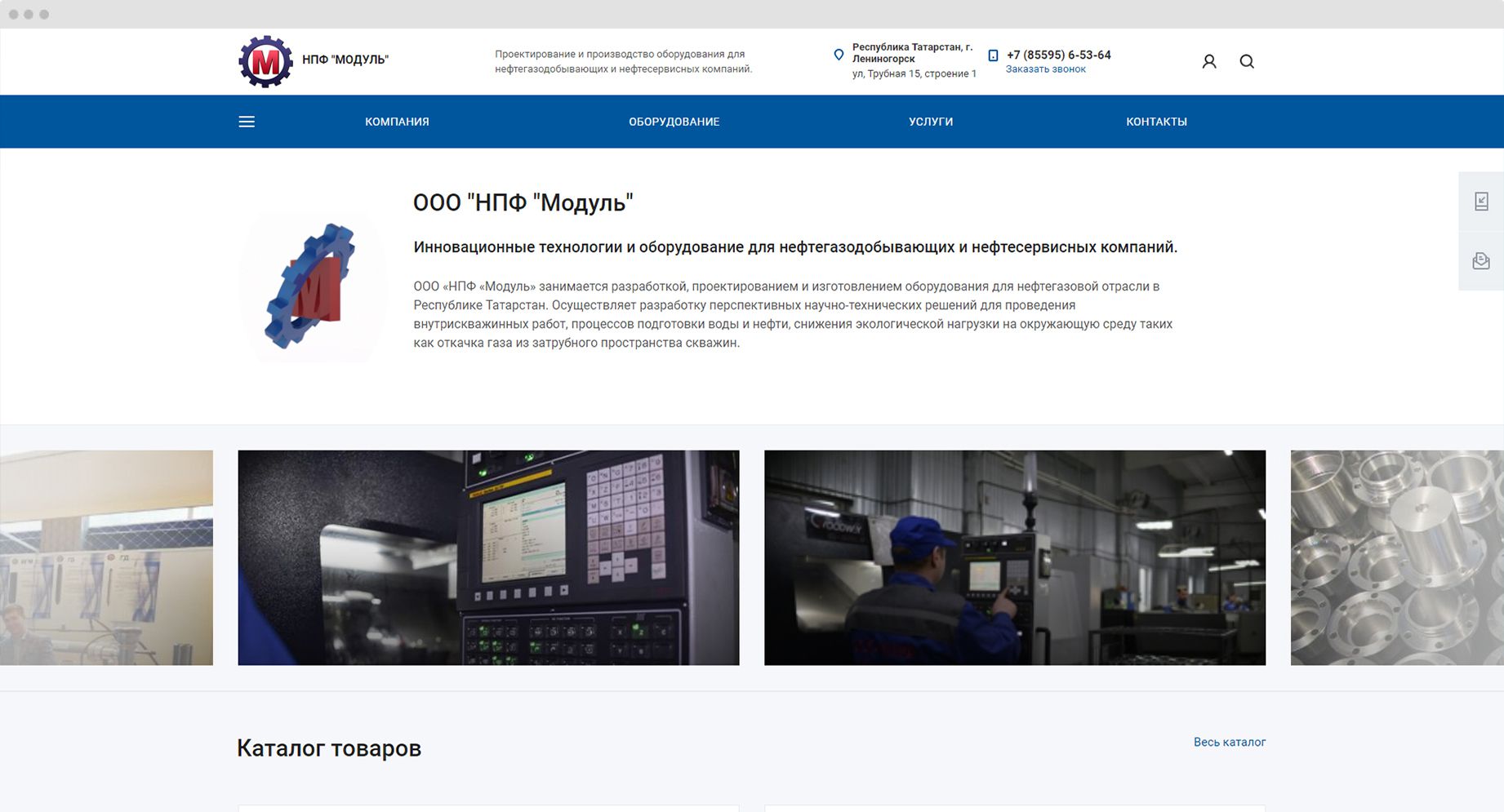The width and height of the screenshot is (1504, 812).
Task: Open the user account icon
Action: (x=1209, y=61)
